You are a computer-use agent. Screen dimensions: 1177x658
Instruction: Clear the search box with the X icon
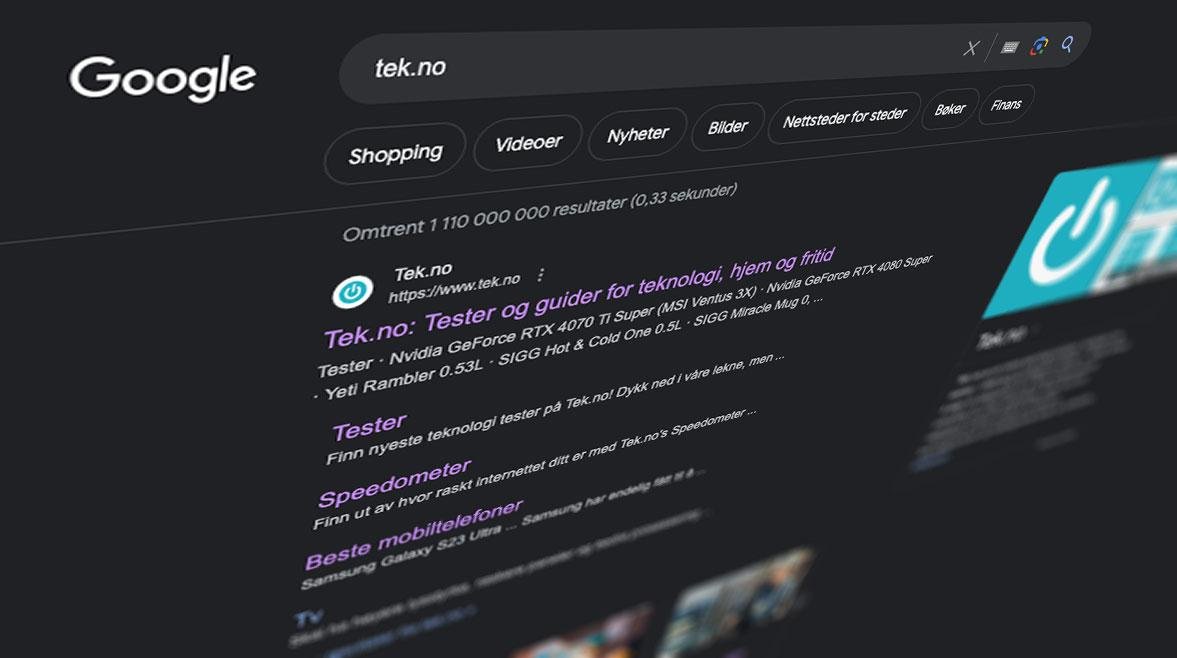click(971, 48)
